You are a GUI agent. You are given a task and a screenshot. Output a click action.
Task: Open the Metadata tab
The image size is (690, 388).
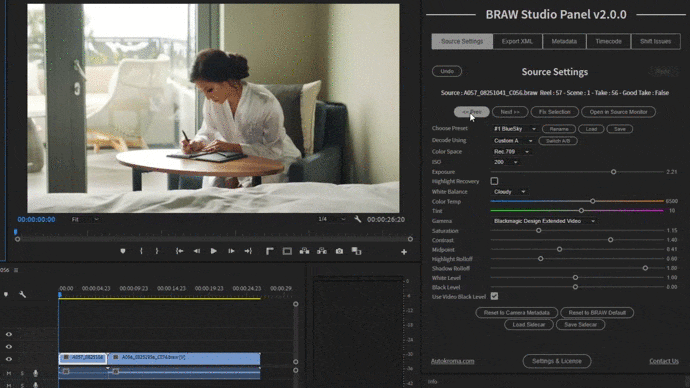coord(564,41)
